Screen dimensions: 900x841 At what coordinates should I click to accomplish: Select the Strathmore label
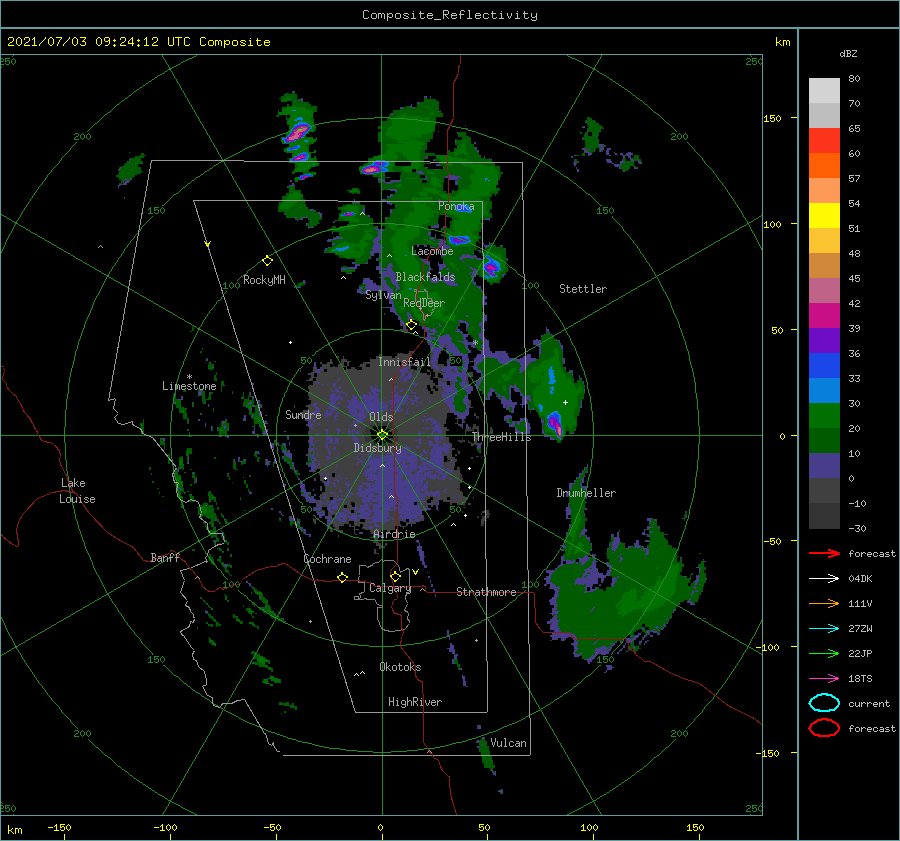[486, 592]
